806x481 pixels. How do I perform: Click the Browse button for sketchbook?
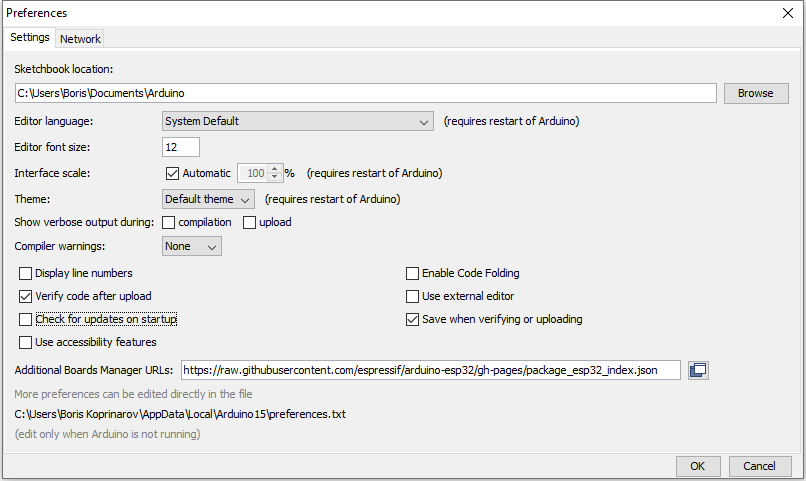point(756,94)
